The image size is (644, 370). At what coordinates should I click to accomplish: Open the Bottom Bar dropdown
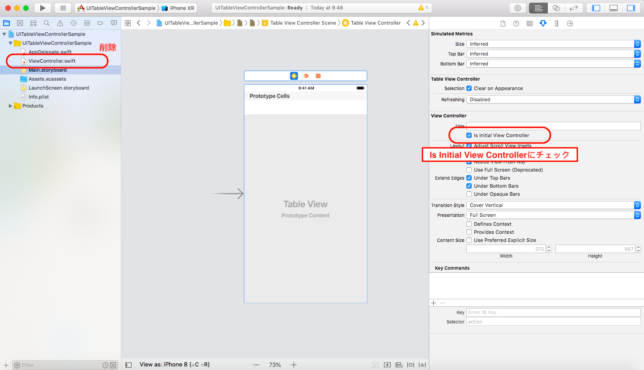coord(553,64)
